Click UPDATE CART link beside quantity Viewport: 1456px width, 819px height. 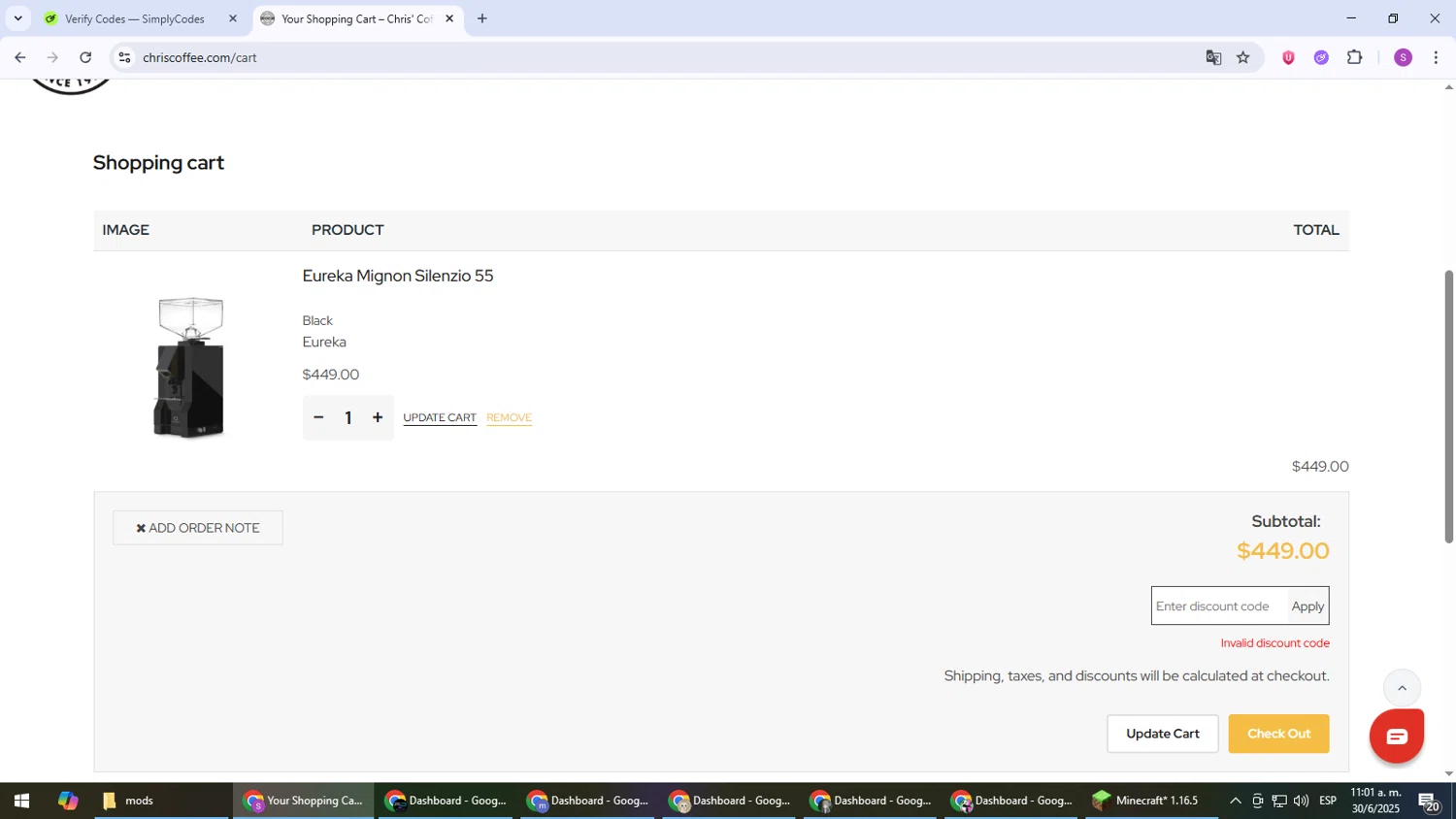click(x=440, y=417)
